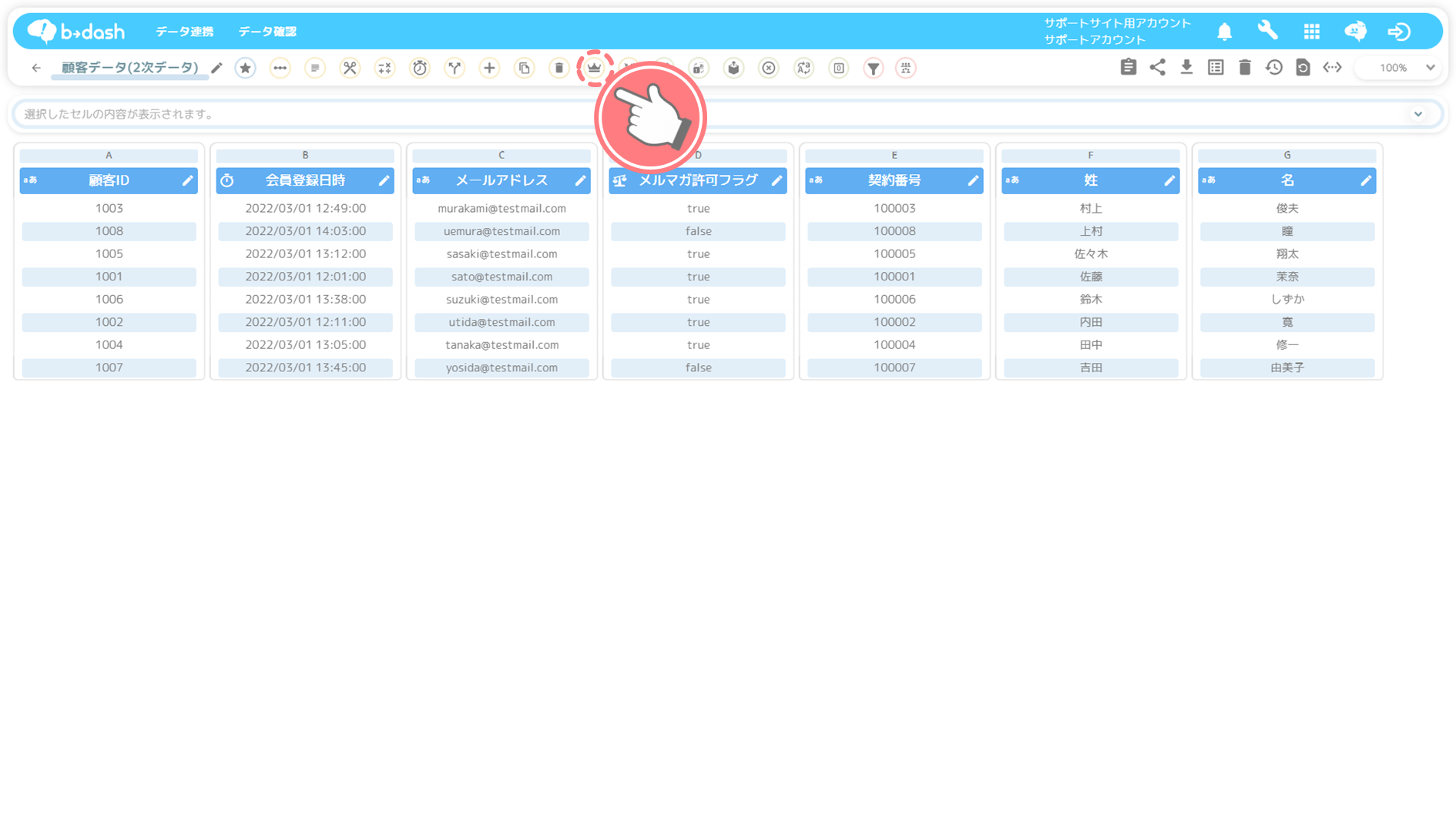The width and height of the screenshot is (1456, 819).
Task: Download the data with download icon
Action: (x=1187, y=67)
